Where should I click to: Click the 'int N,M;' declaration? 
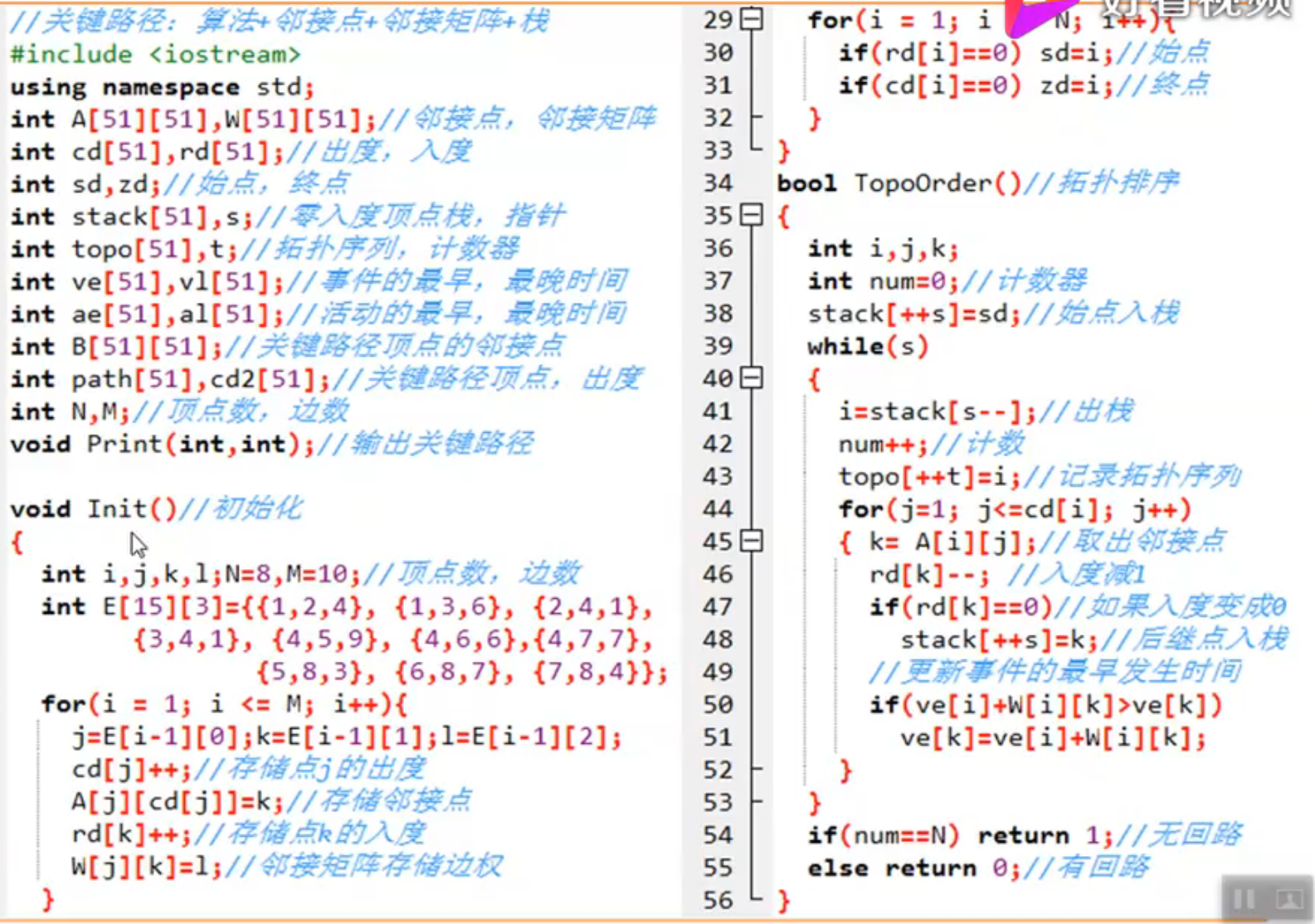pos(71,412)
